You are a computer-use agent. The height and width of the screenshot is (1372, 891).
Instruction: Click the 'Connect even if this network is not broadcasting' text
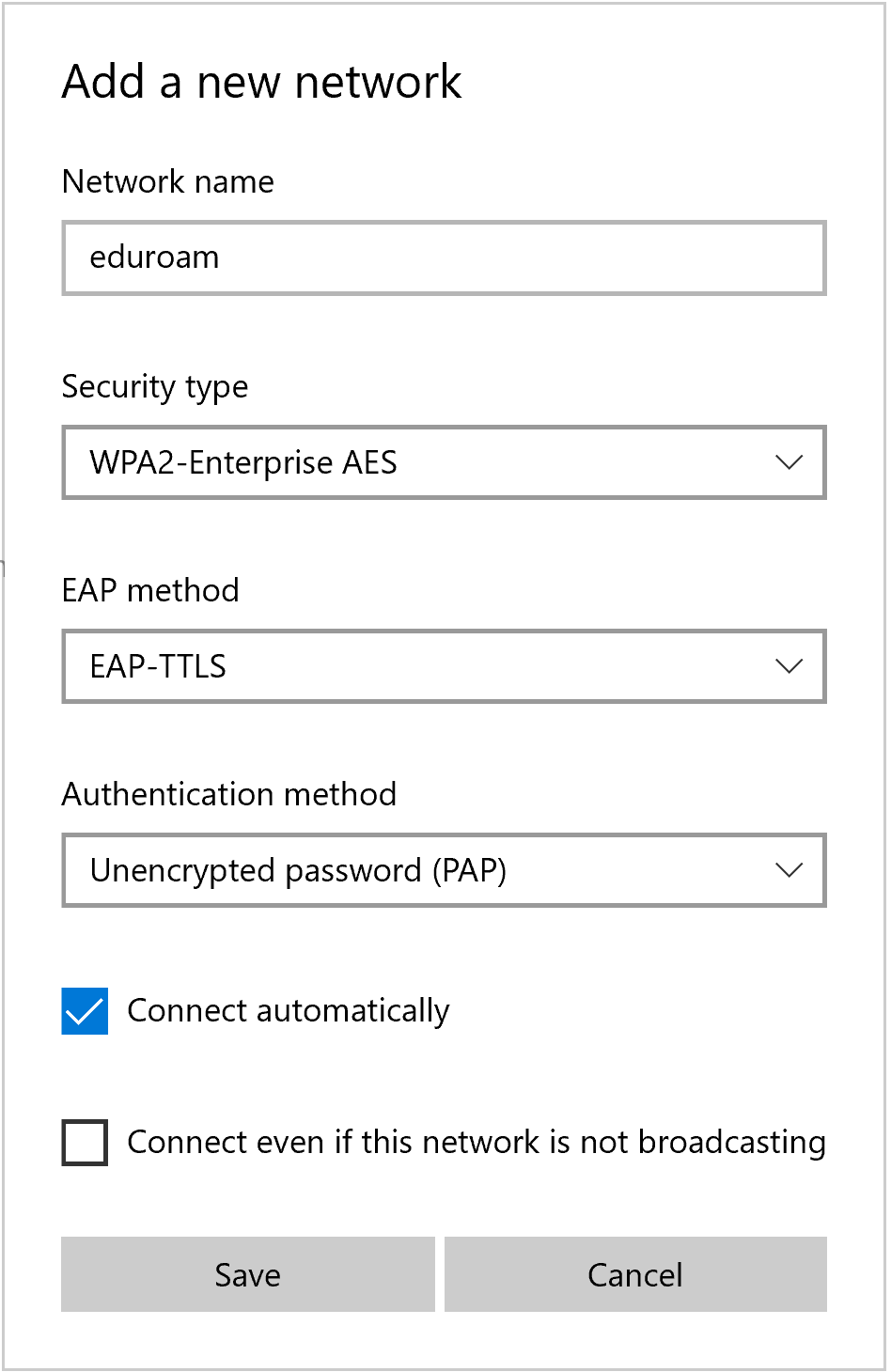click(476, 1143)
